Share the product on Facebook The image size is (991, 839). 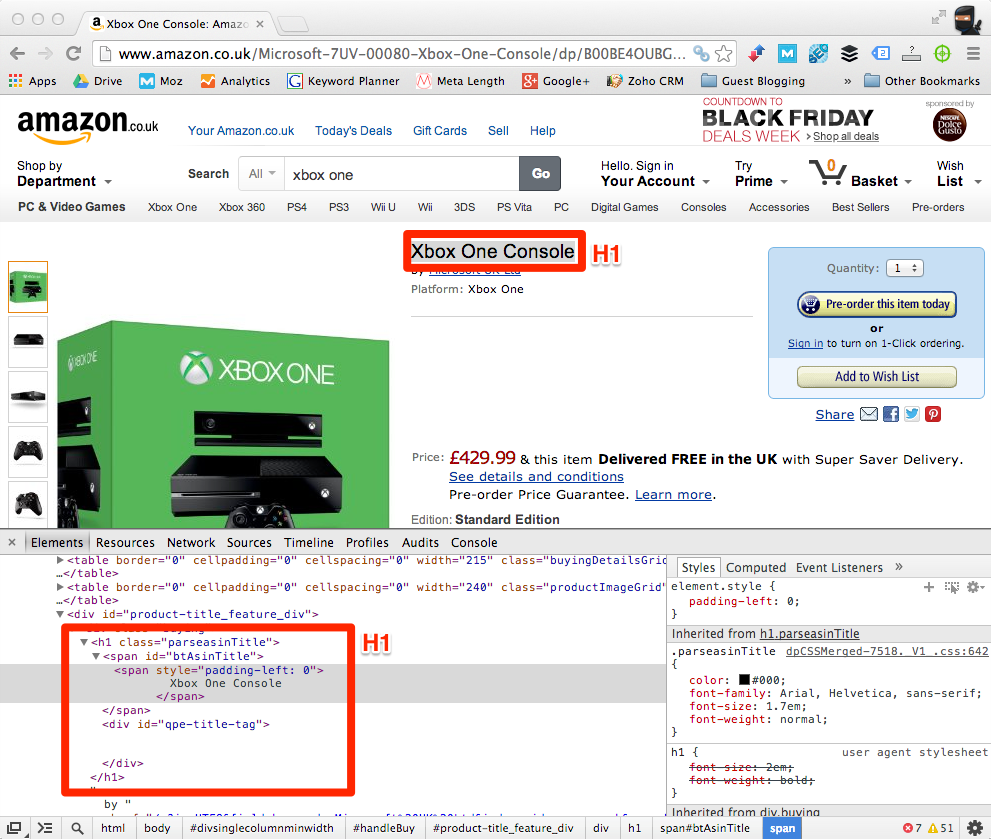(x=891, y=414)
